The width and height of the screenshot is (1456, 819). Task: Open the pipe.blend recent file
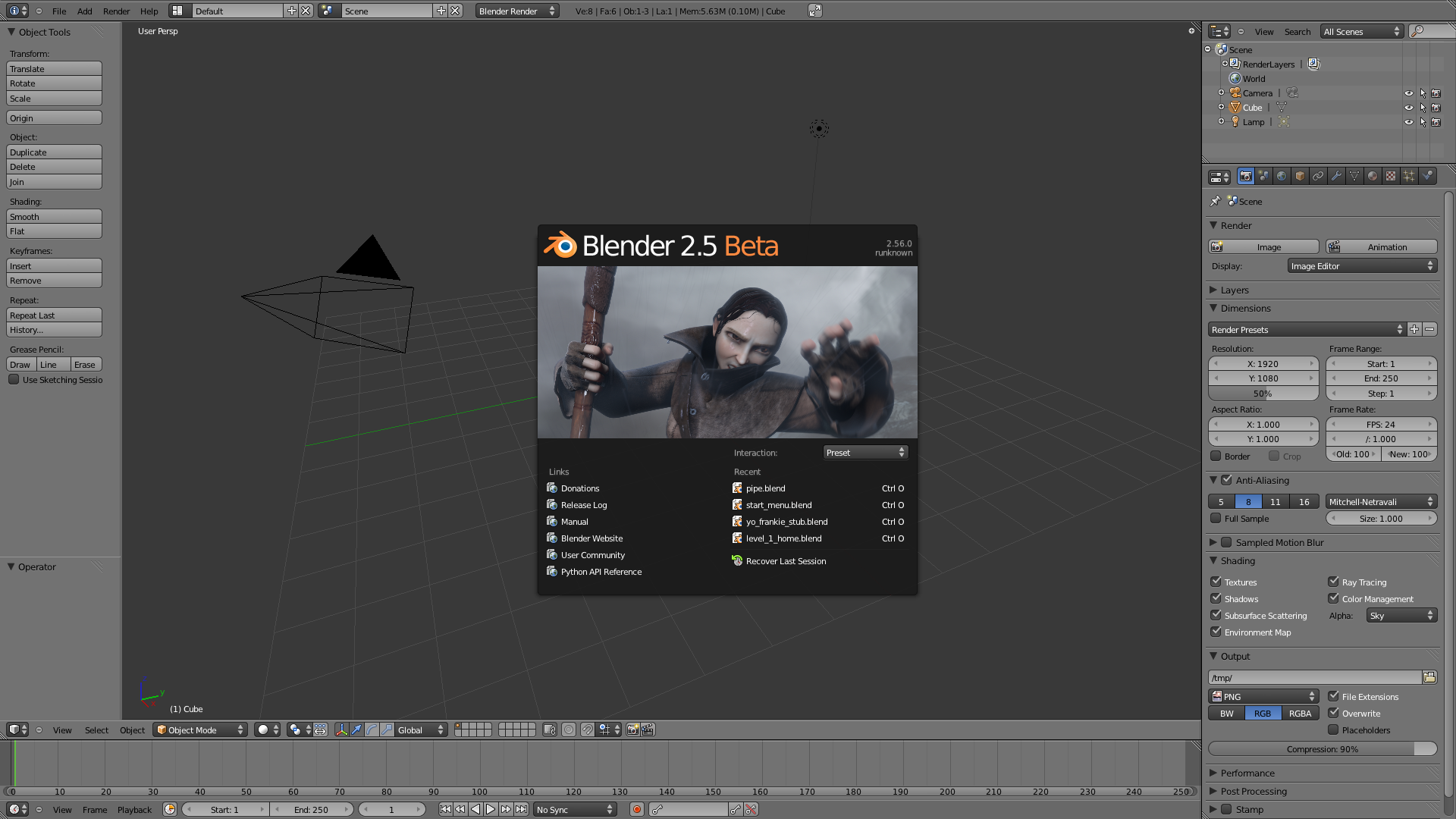point(818,488)
